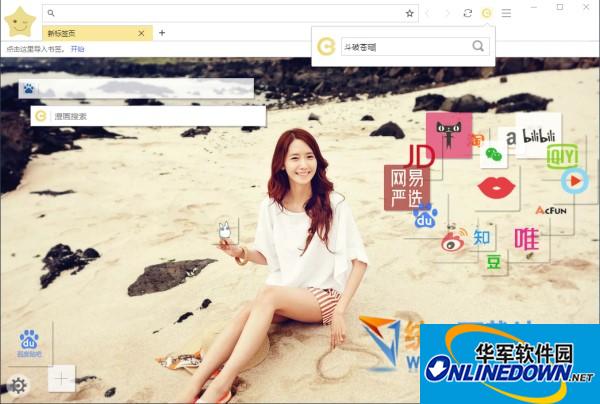Open the hamburger main menu
Screen dimensions: 600x404
(x=506, y=13)
